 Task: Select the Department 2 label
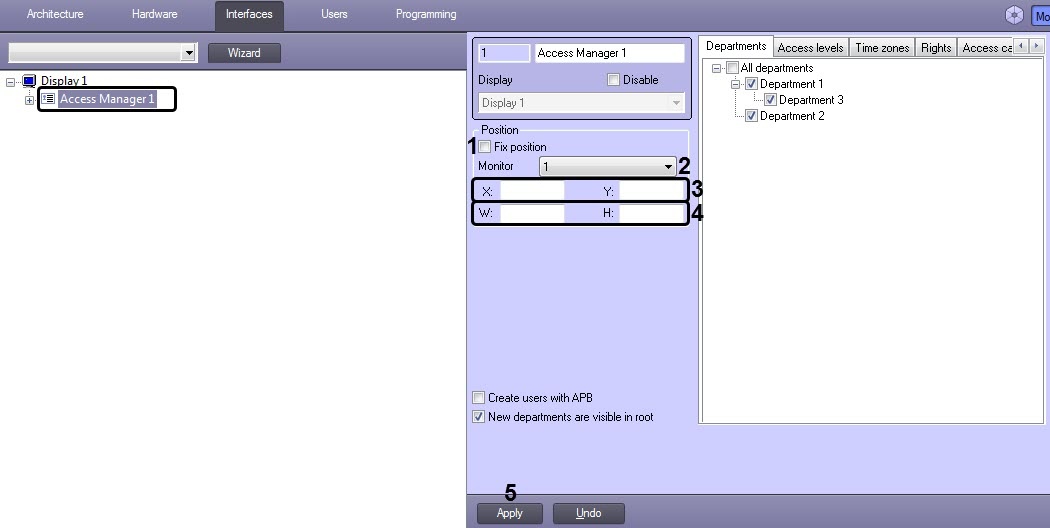(792, 116)
